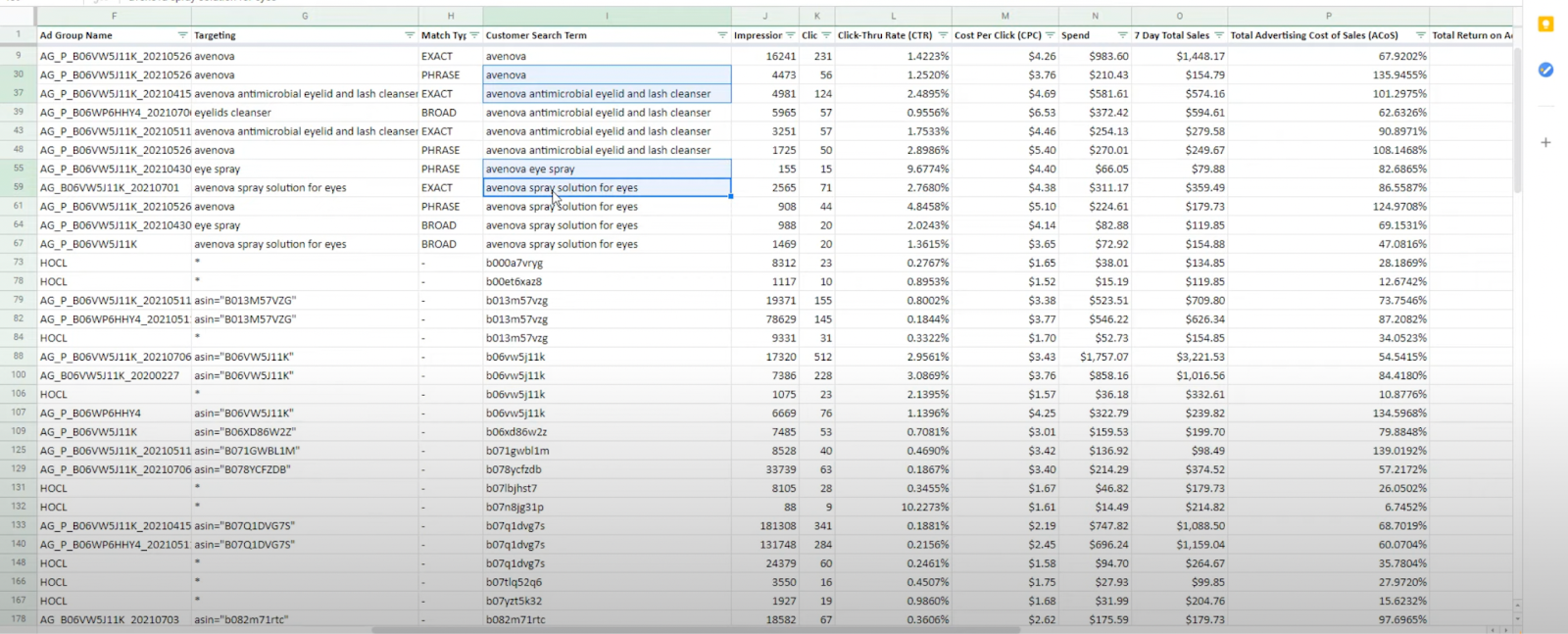The image size is (1568, 634).
Task: Open filter menu for Spend column
Action: tap(1123, 35)
